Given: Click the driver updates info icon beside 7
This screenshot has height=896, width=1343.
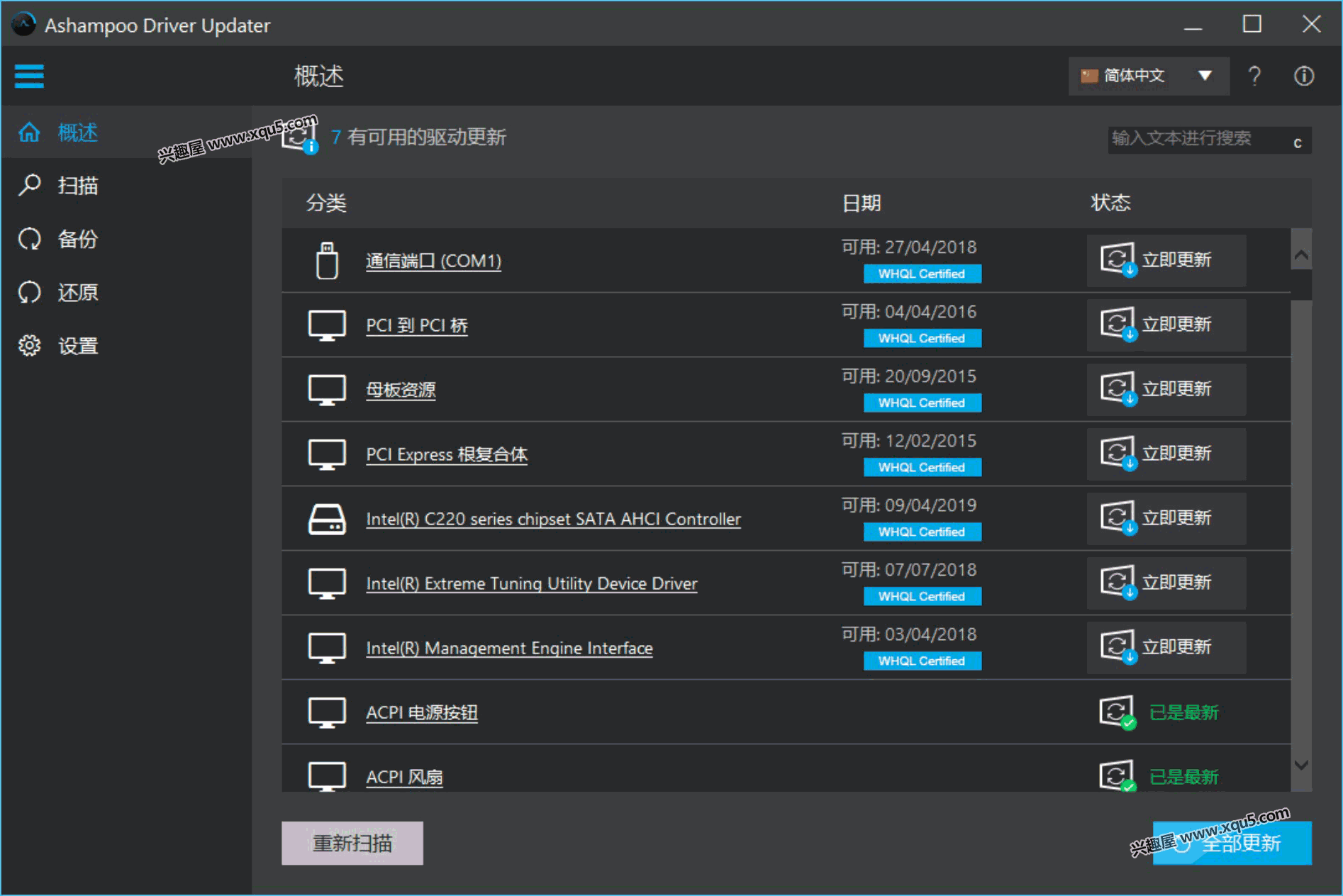Looking at the screenshot, I should pyautogui.click(x=299, y=135).
